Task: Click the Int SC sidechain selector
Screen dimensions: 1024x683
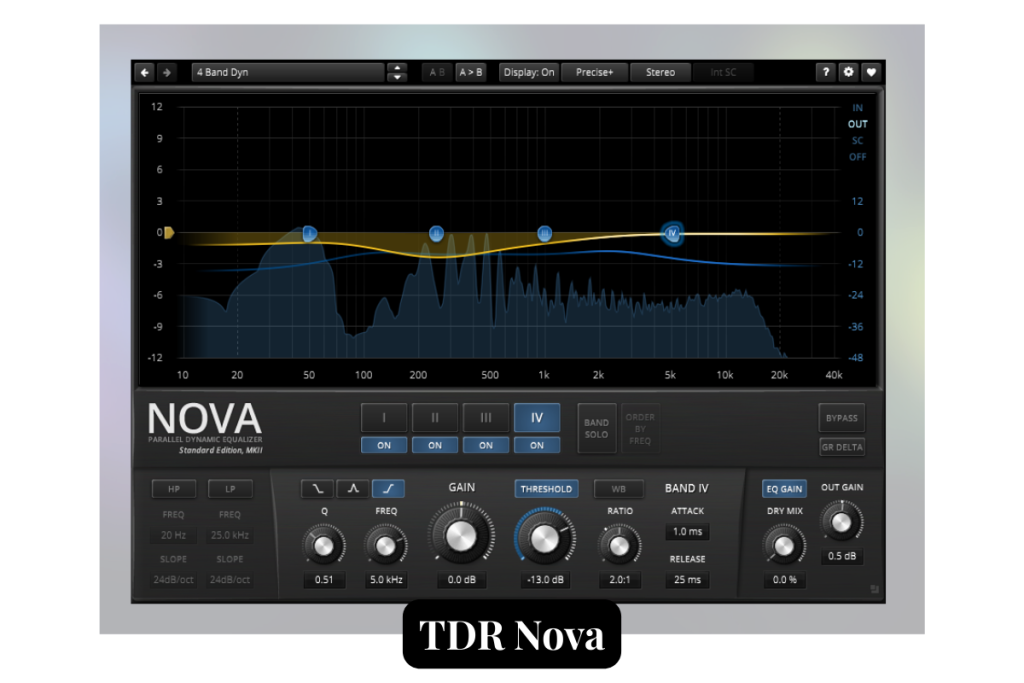Action: 723,72
